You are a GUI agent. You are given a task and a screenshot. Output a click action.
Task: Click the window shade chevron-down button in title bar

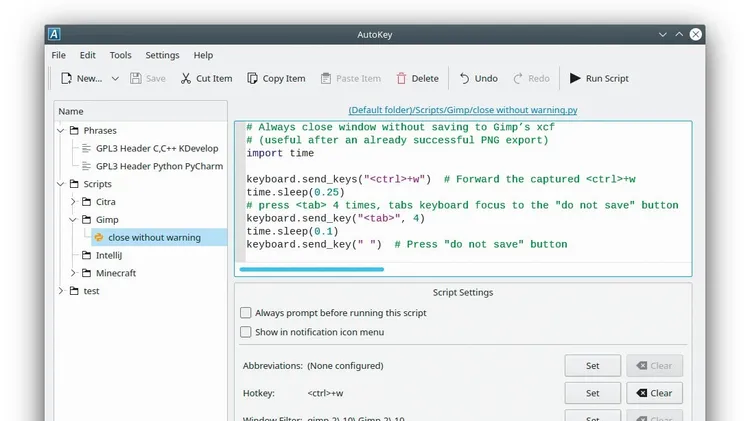pos(662,34)
